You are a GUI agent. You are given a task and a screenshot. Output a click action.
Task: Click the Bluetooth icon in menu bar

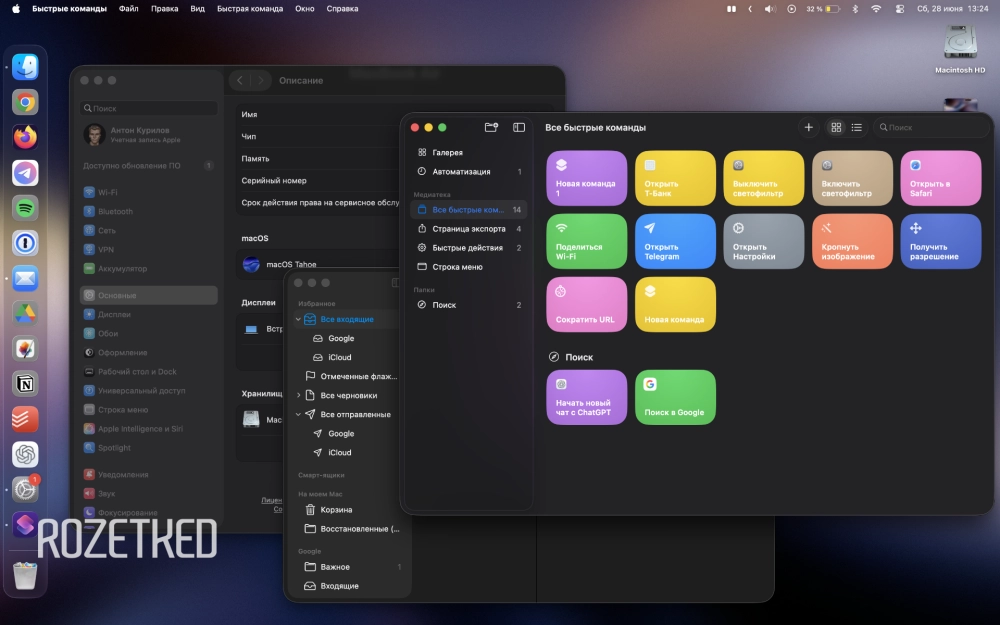(x=855, y=9)
